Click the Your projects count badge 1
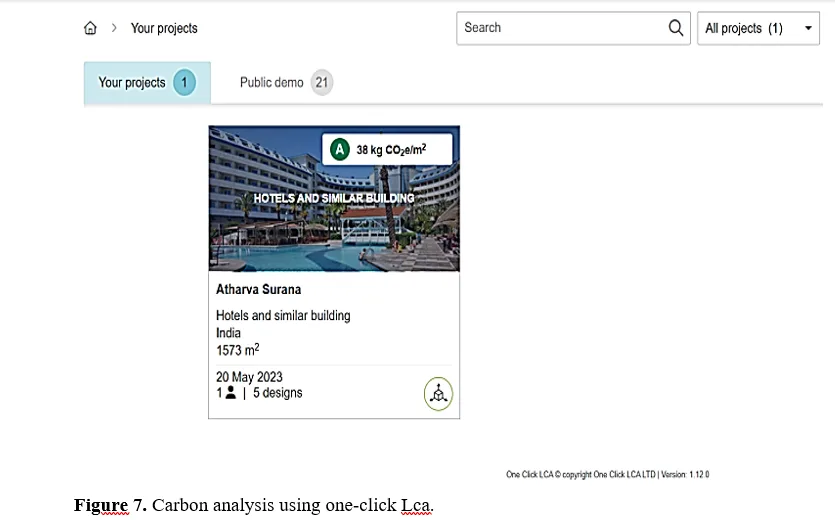Image resolution: width=835 pixels, height=520 pixels. (184, 83)
